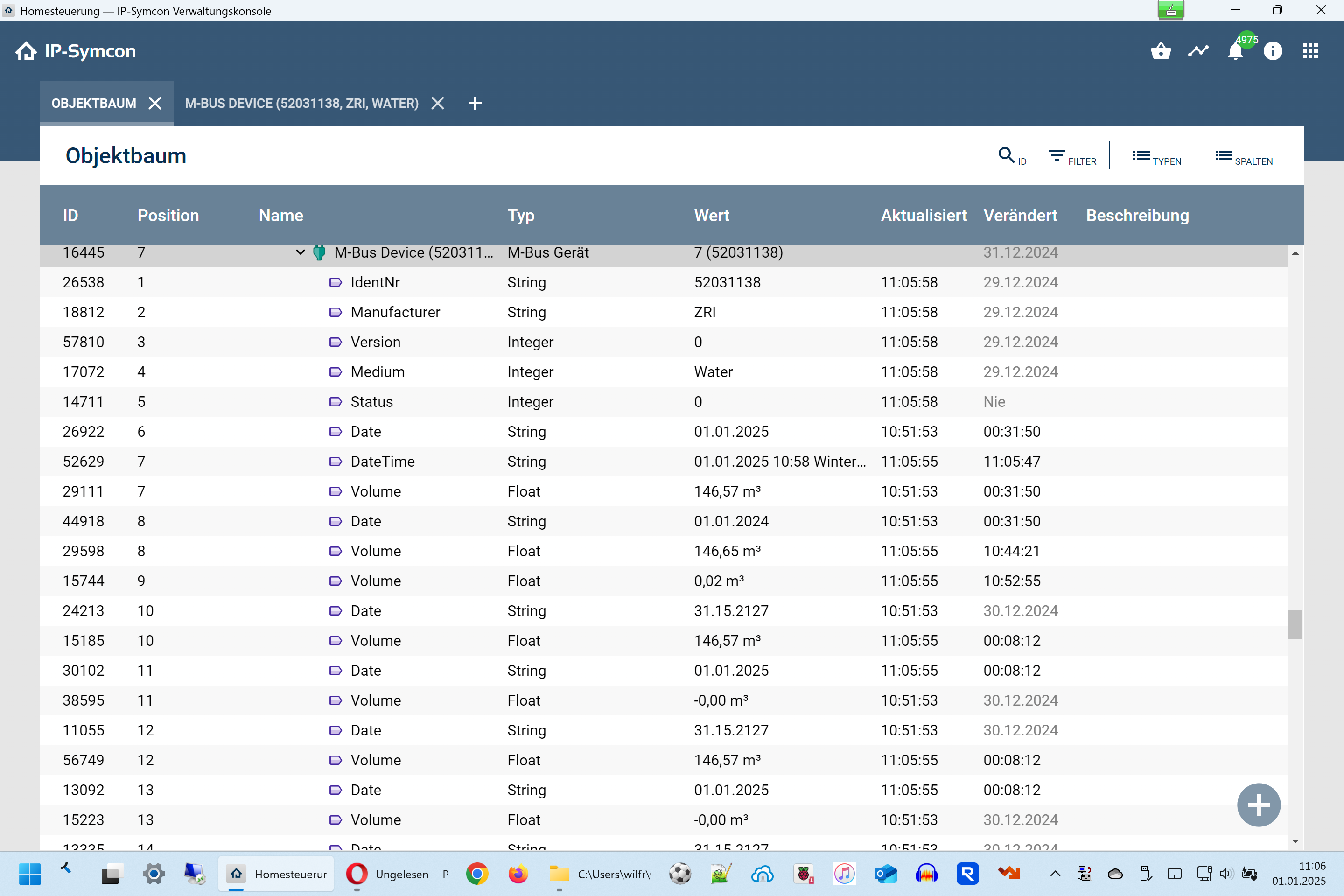Open Opera Ungelesen window in taskbar
Screen dimensions: 1344x896
pos(398,874)
